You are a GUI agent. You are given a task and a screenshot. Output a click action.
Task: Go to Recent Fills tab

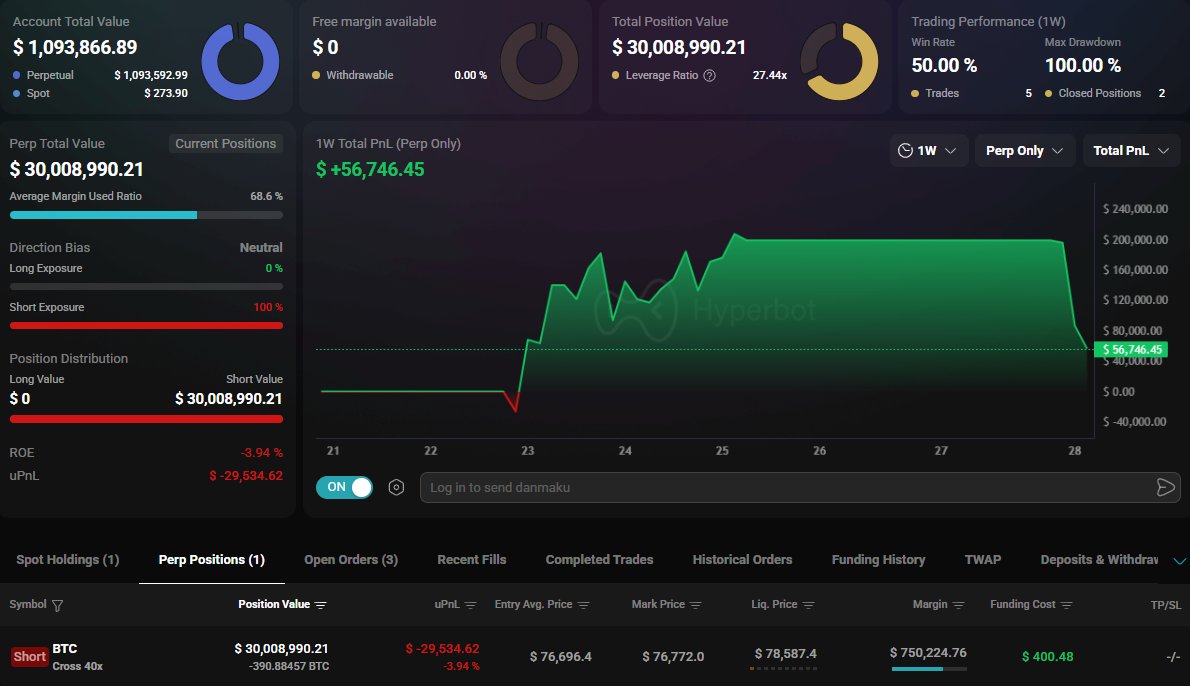(x=471, y=560)
